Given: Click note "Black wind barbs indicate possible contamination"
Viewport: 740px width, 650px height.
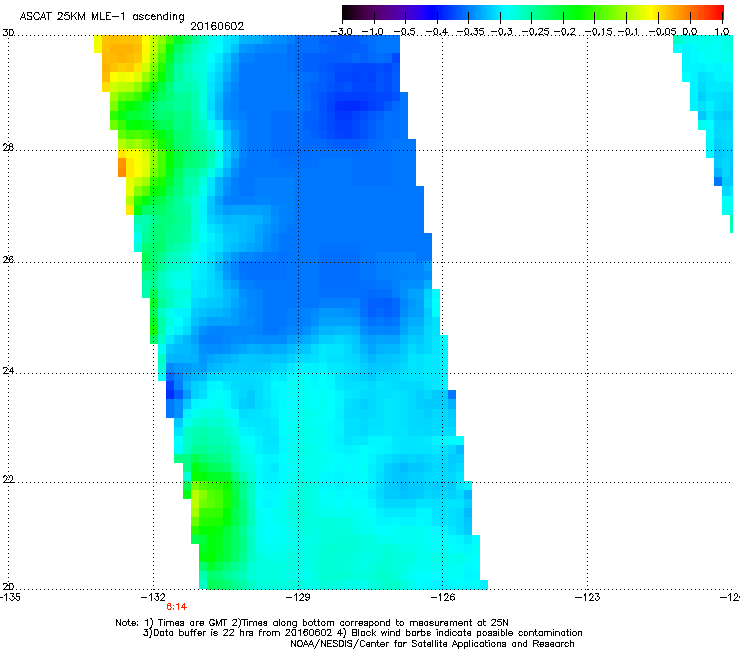Looking at the screenshot, I should click(x=467, y=633).
